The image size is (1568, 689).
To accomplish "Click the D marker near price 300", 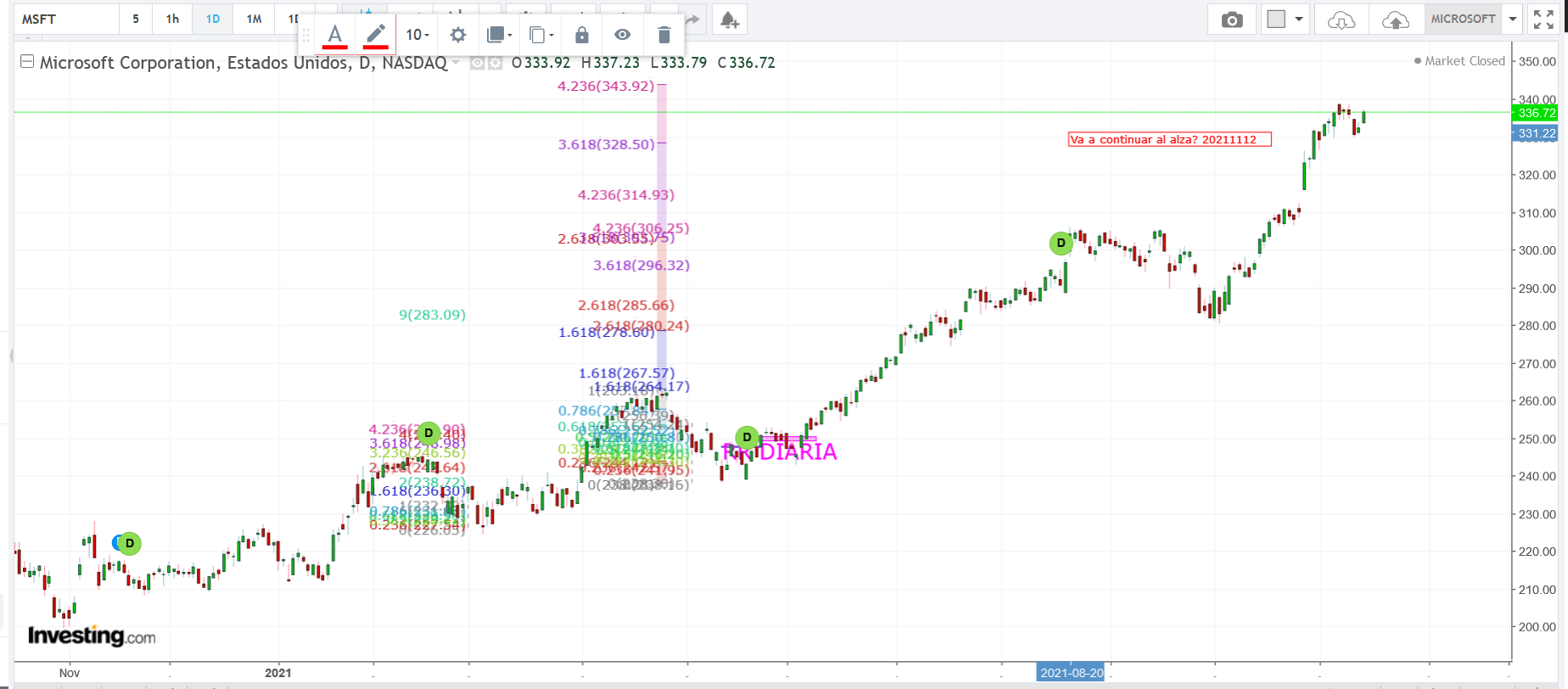I will (1061, 244).
